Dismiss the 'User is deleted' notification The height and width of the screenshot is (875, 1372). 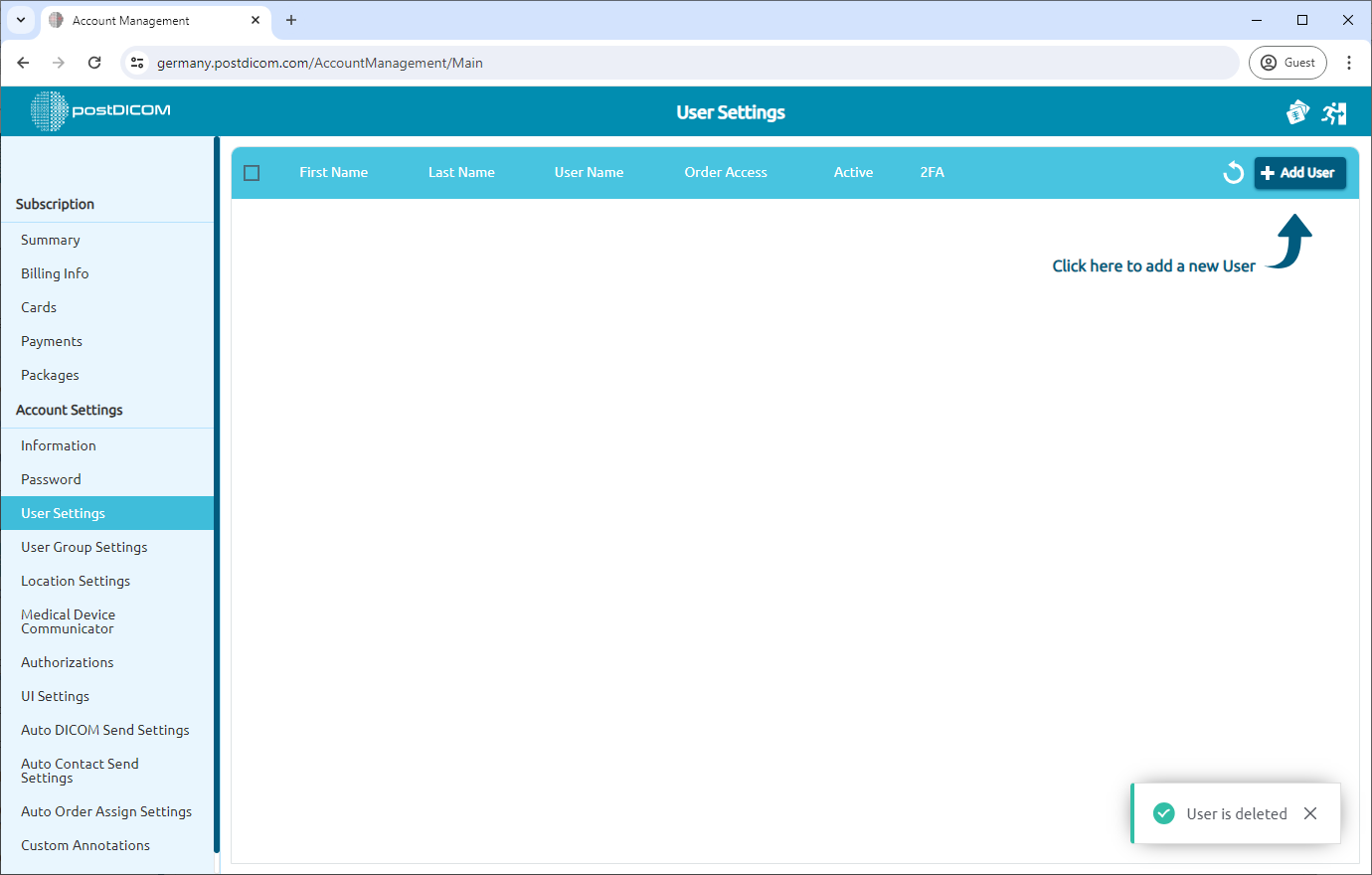click(1310, 813)
